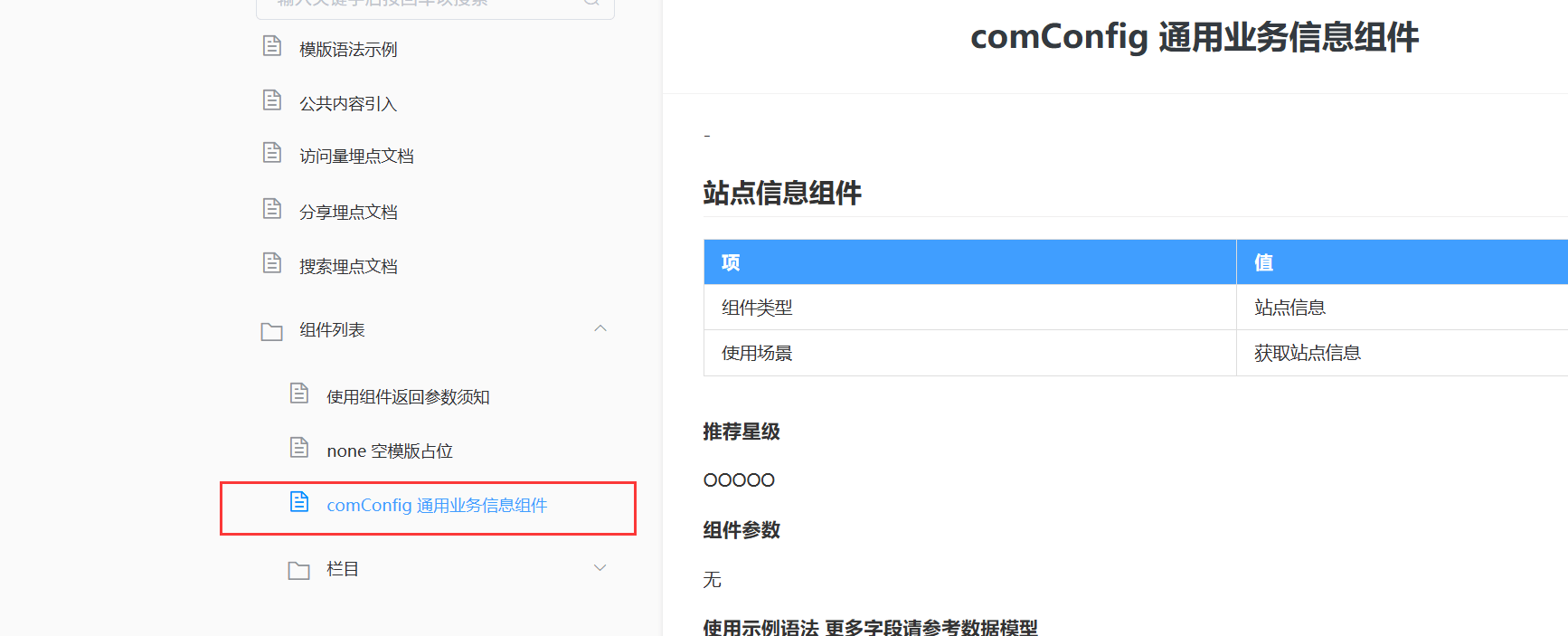
Task: Click document icon beside 搜索埋点文档
Action: (x=272, y=263)
